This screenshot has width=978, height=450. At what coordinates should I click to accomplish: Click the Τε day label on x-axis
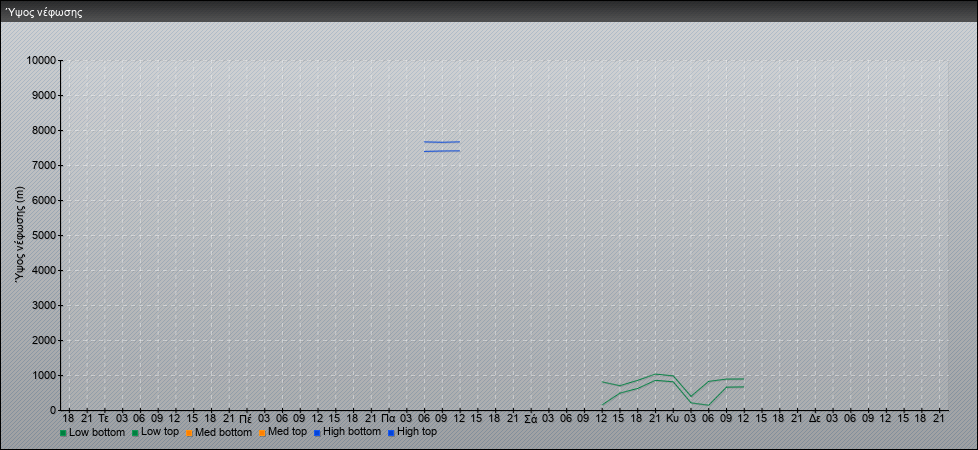coord(104,418)
